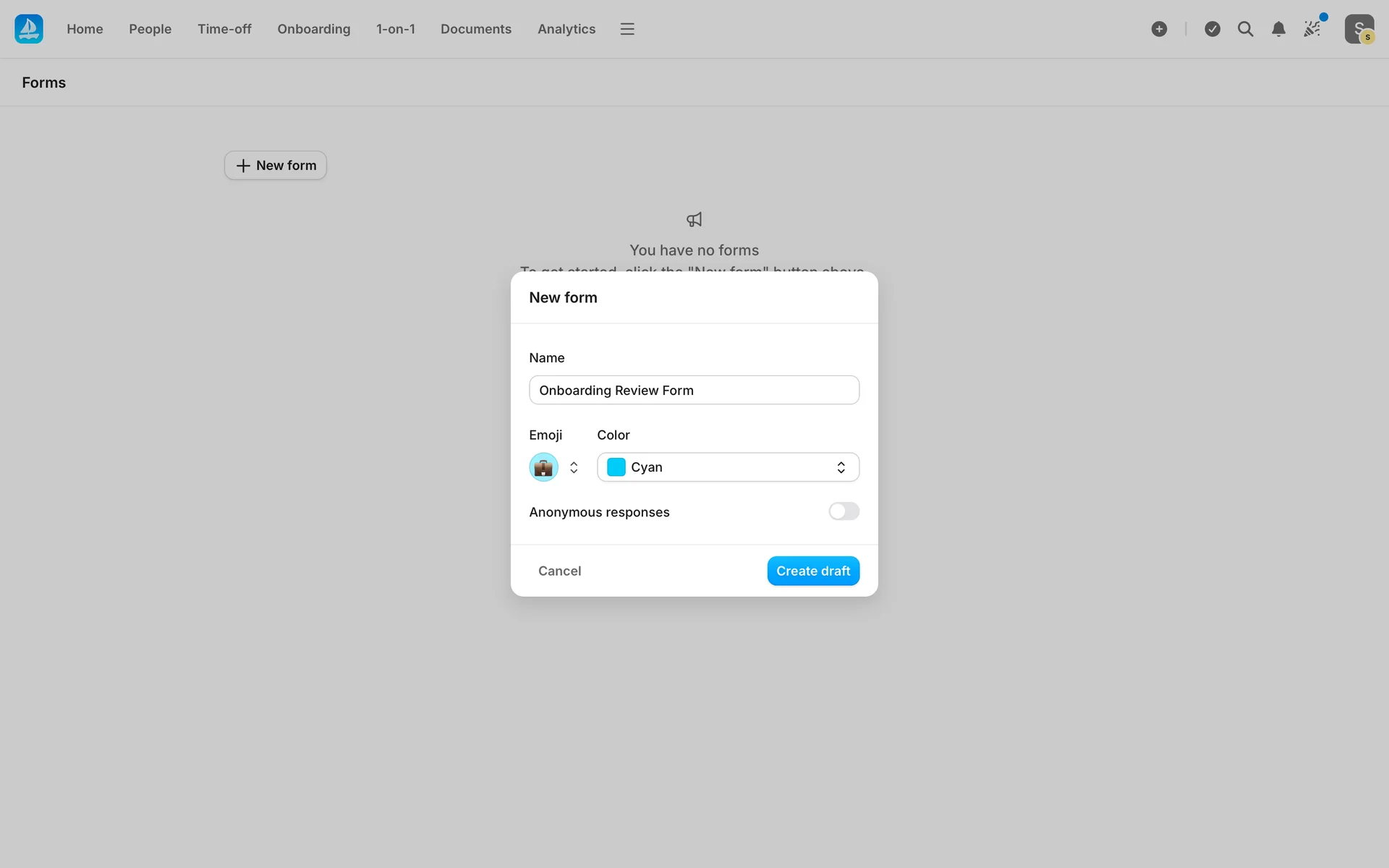Open the Cyan color dropdown
Image resolution: width=1389 pixels, height=868 pixels.
click(x=728, y=467)
